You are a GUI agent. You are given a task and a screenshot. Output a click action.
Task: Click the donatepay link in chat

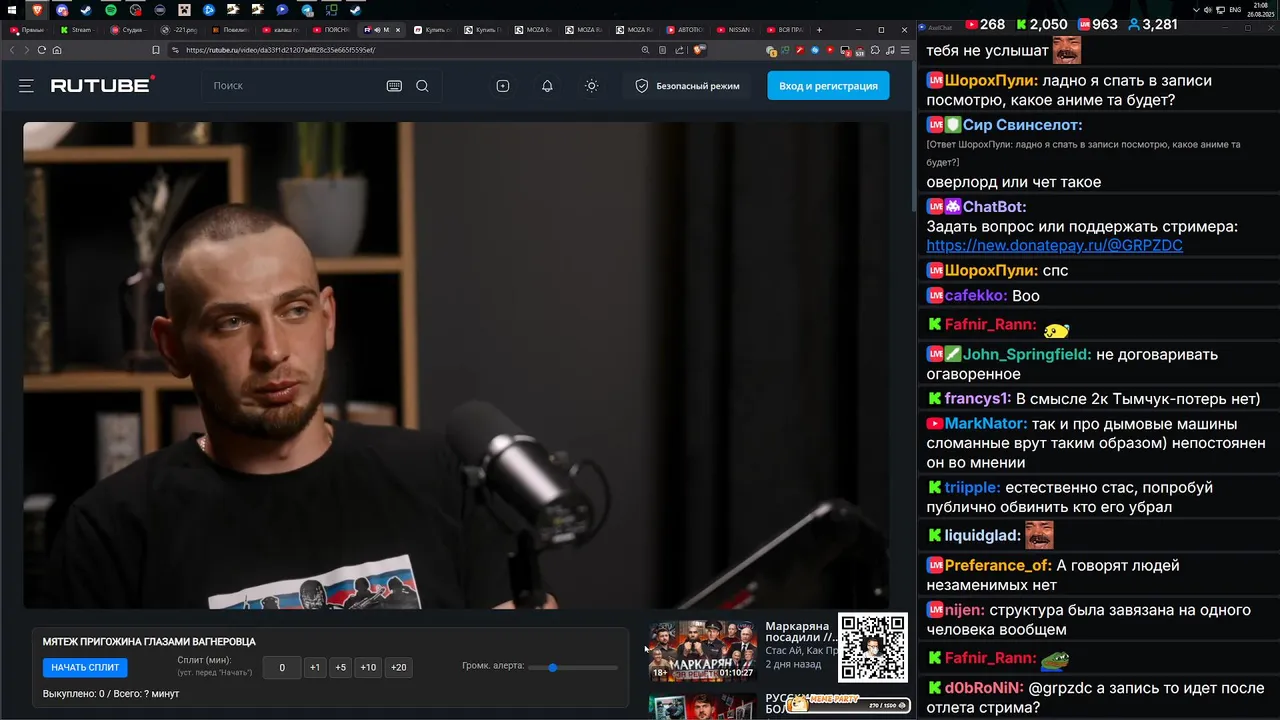(1054, 245)
